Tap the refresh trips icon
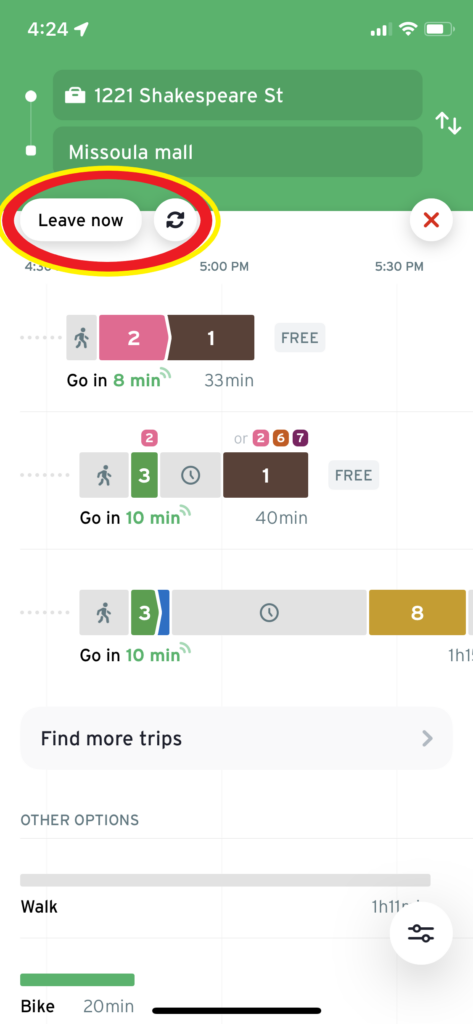This screenshot has width=473, height=1024. (x=175, y=220)
